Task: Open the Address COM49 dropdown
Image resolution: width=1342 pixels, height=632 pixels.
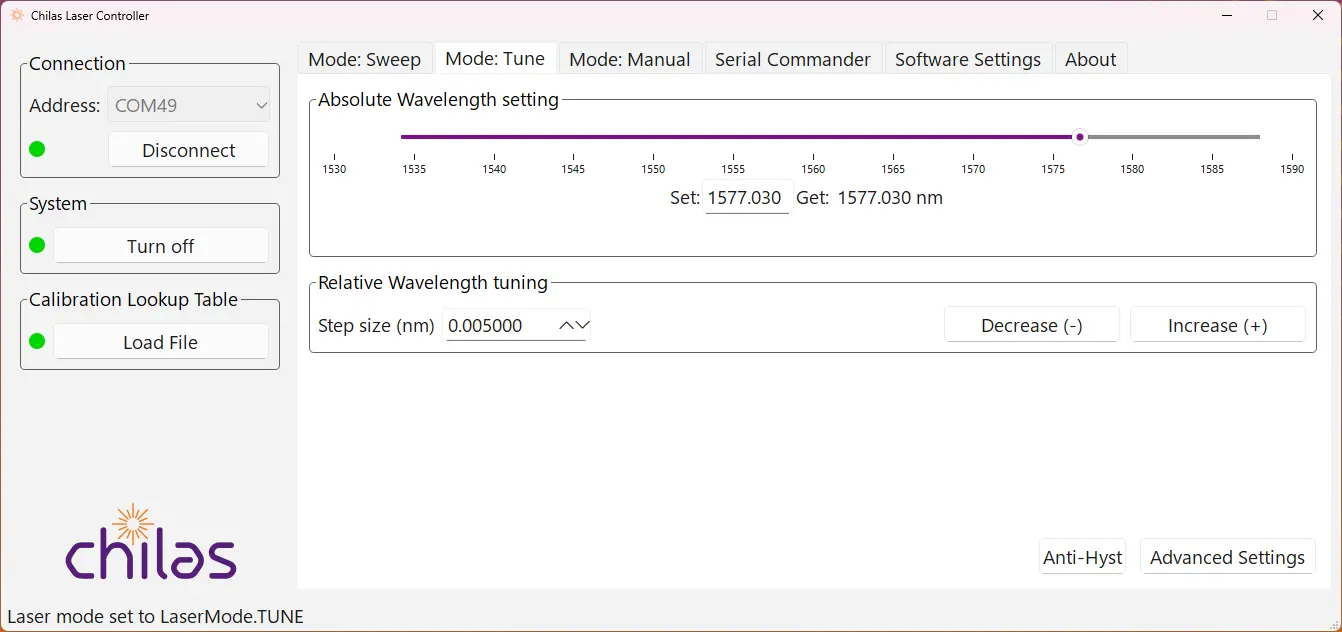Action: click(x=190, y=105)
